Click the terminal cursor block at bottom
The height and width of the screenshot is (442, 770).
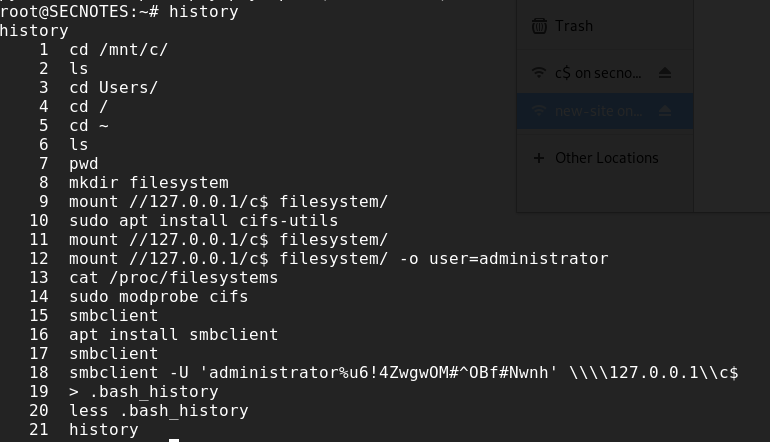pos(174,440)
